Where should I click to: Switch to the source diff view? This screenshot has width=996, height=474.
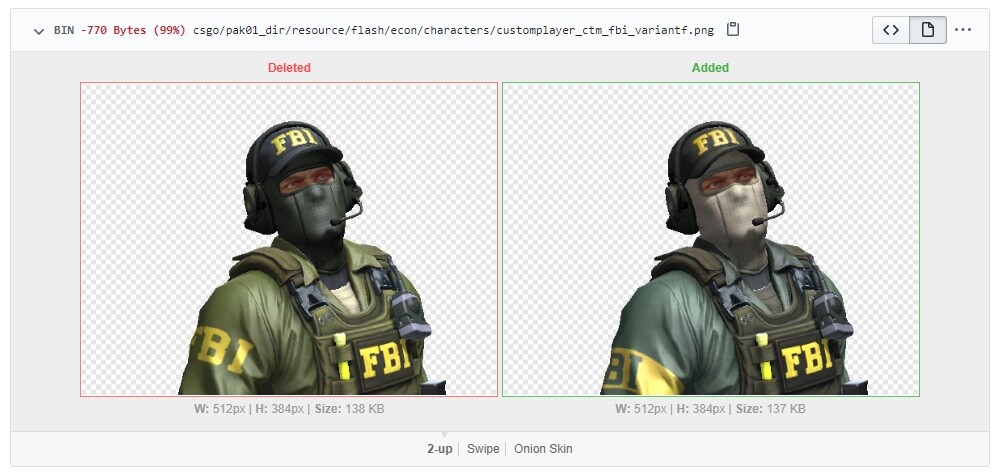click(x=890, y=30)
